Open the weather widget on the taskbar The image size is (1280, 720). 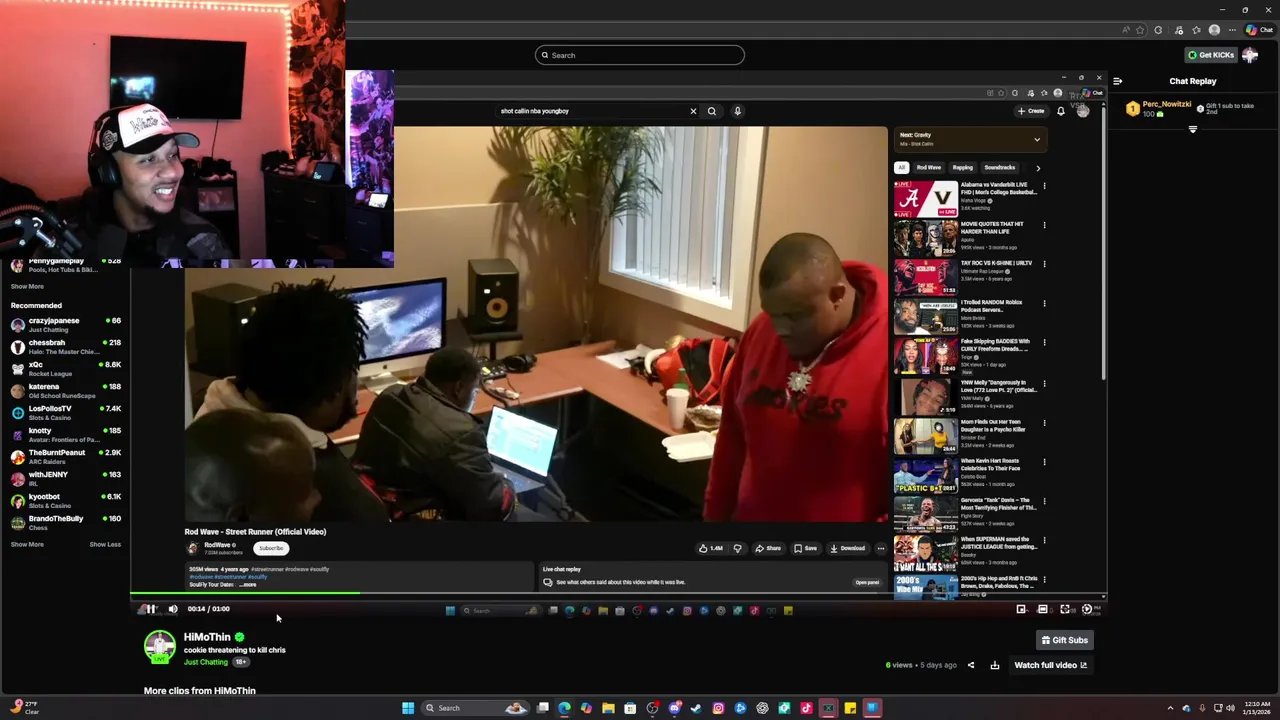(24, 708)
